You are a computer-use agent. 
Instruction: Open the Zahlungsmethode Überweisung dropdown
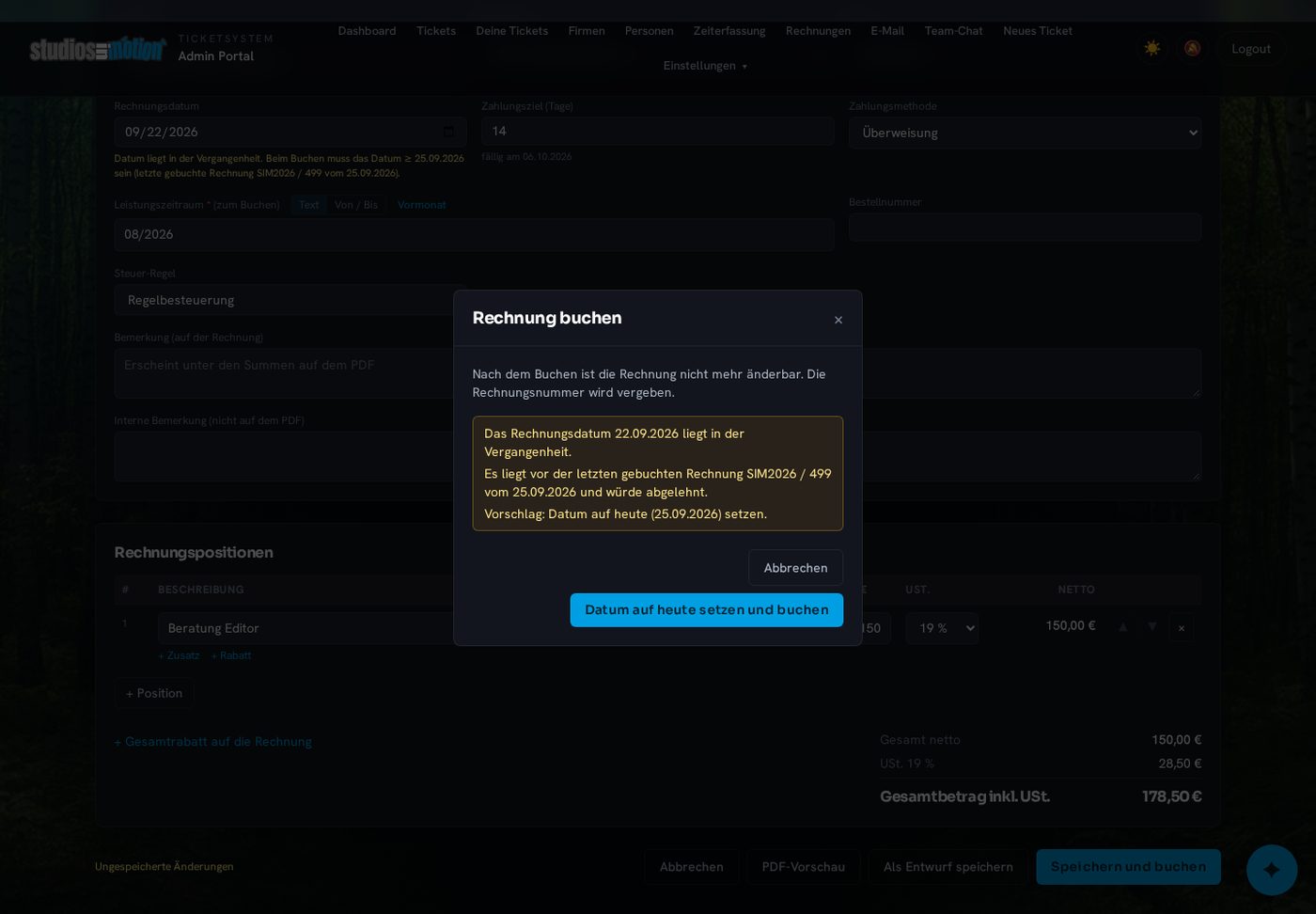pyautogui.click(x=1025, y=133)
